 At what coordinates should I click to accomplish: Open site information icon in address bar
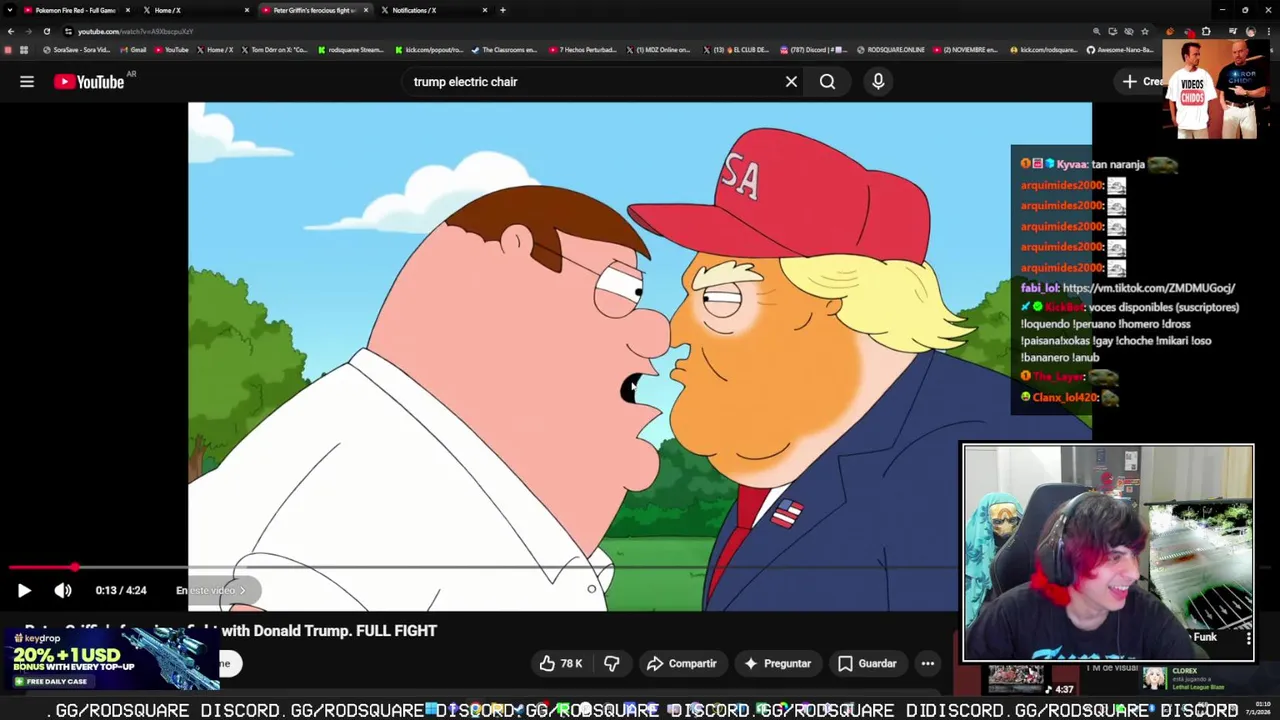click(x=68, y=31)
